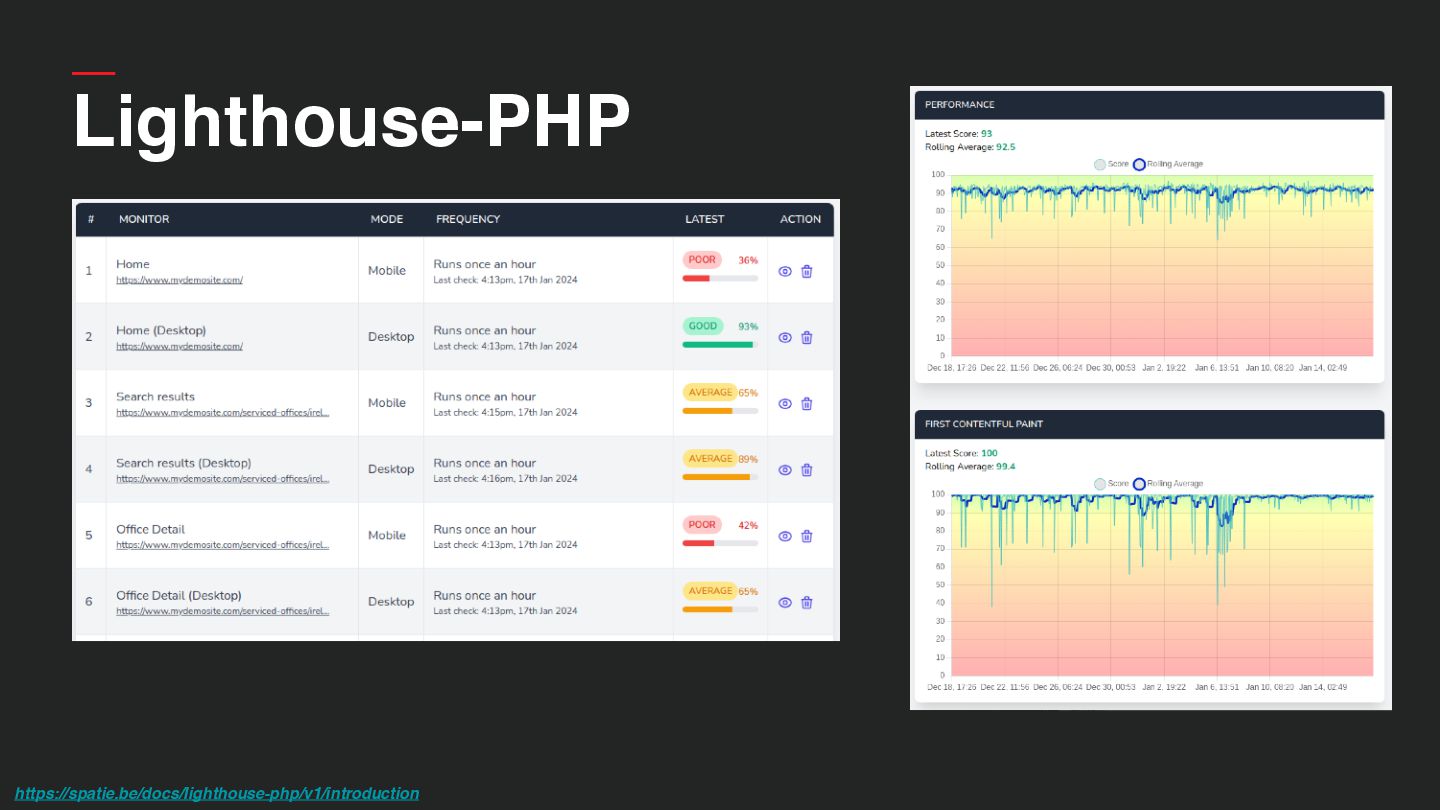Click the POOR badge in the Home row
The image size is (1440, 810).
click(x=702, y=260)
